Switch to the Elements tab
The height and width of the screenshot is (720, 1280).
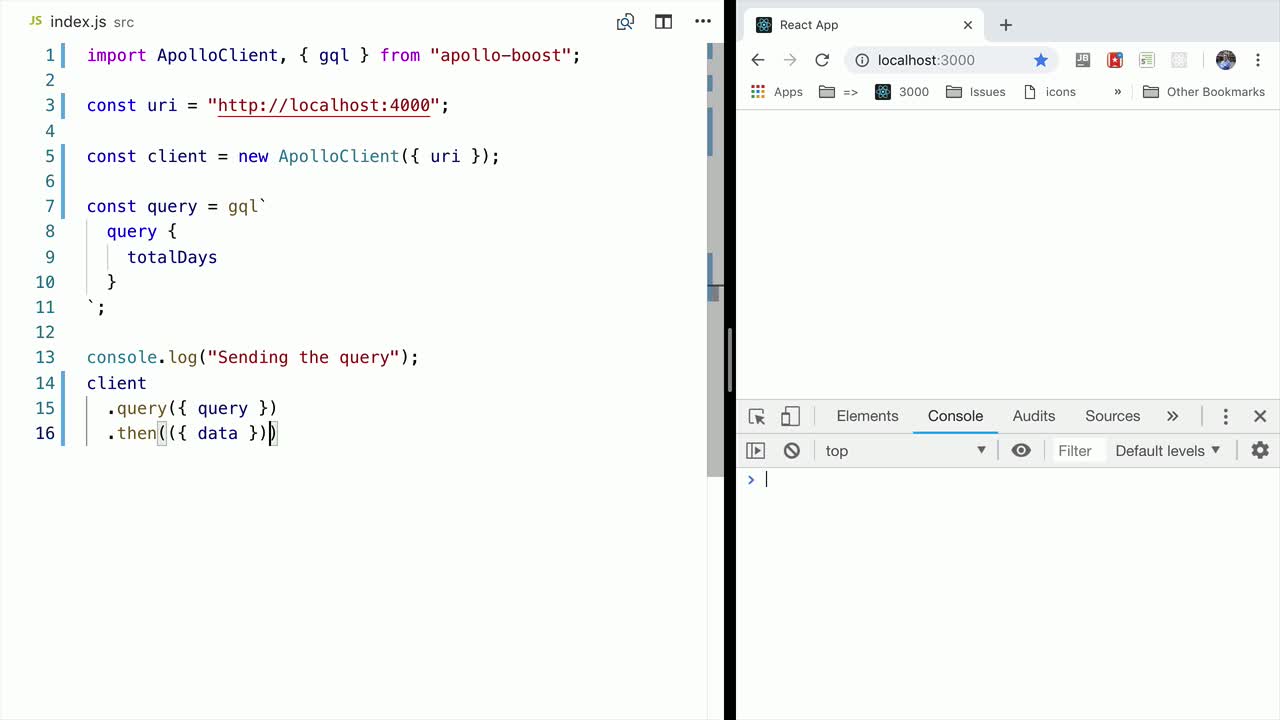[867, 417]
